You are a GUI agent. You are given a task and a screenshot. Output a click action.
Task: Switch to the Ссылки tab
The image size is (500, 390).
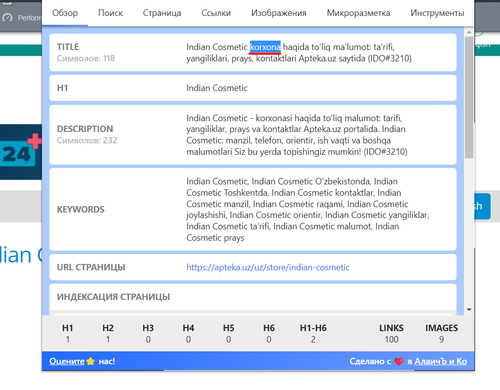(x=216, y=13)
